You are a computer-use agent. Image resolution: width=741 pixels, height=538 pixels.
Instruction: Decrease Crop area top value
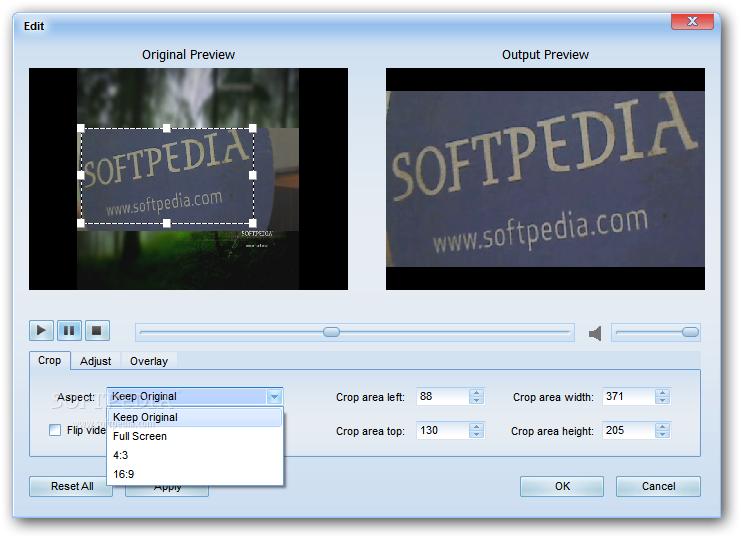(x=476, y=434)
